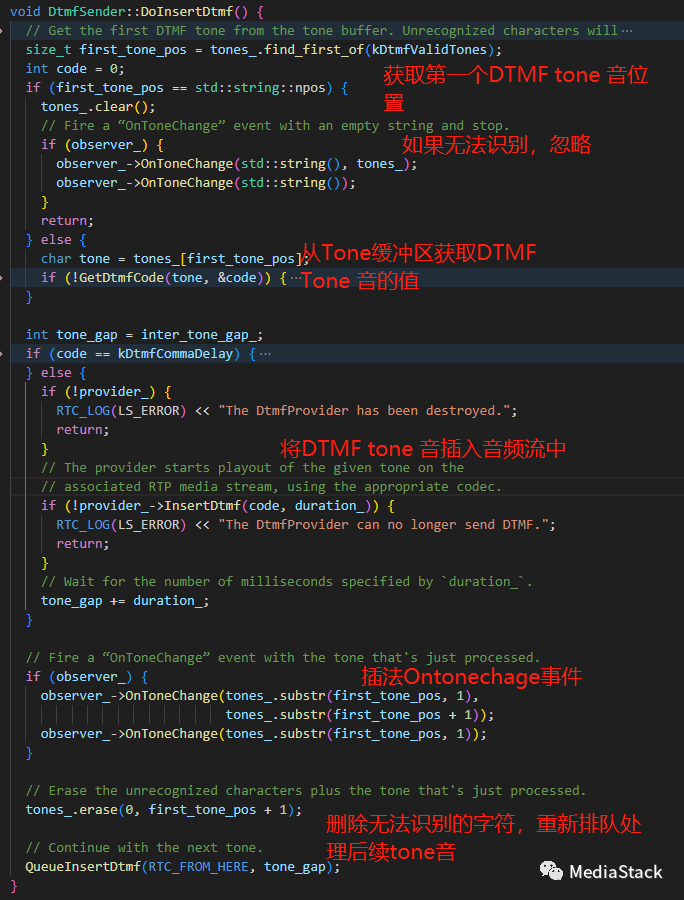The width and height of the screenshot is (684, 900).
Task: Unfold the collapsed GetDtmfCode if block
Action: pos(295,278)
